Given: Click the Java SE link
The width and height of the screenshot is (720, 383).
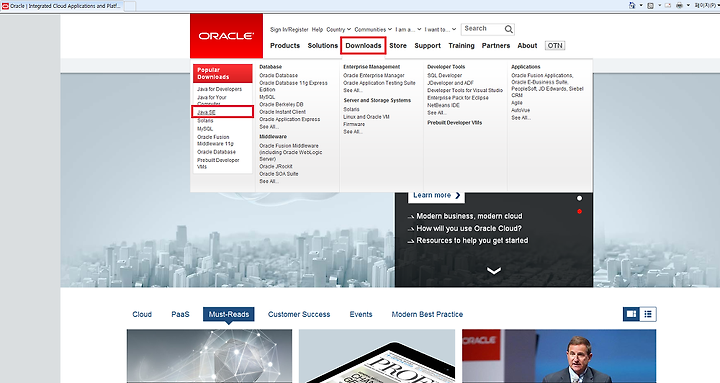Looking at the screenshot, I should click(x=206, y=112).
